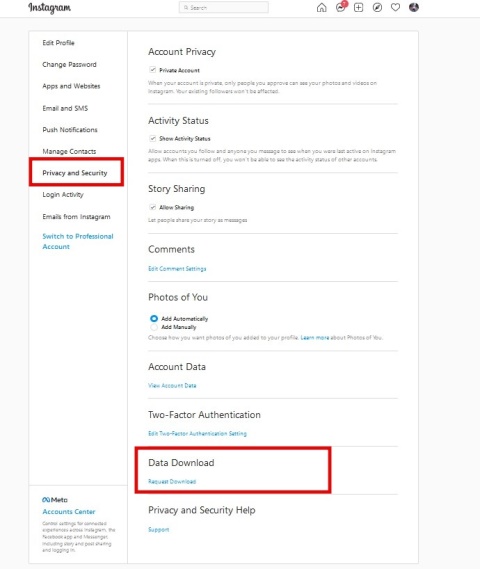The image size is (480, 569).
Task: Open Login Activity section
Action: (63, 195)
